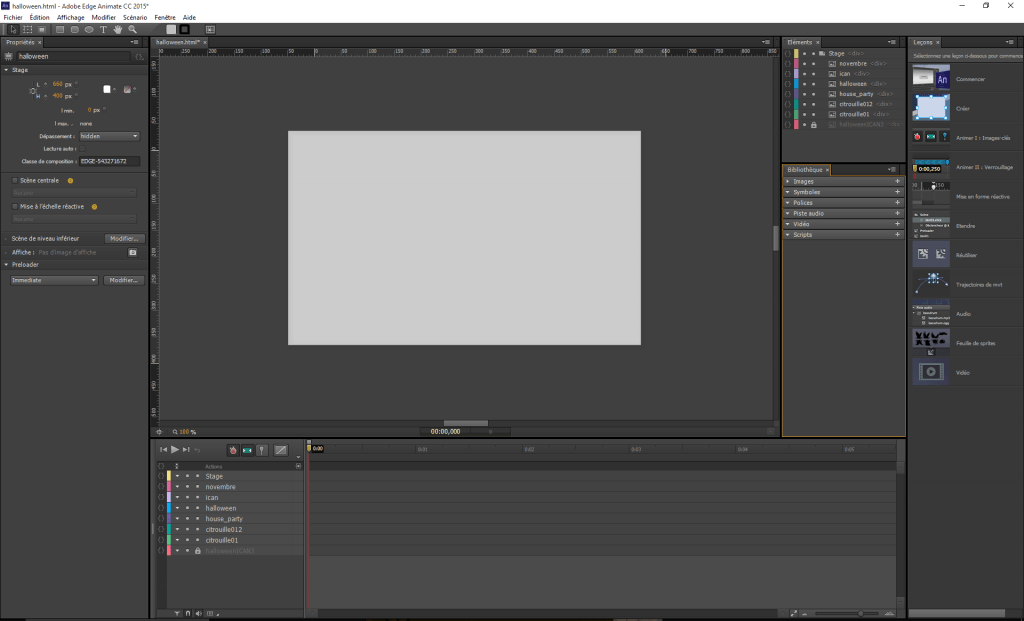Toggle the Auto-Keyframe stopwatch mode

(x=232, y=450)
